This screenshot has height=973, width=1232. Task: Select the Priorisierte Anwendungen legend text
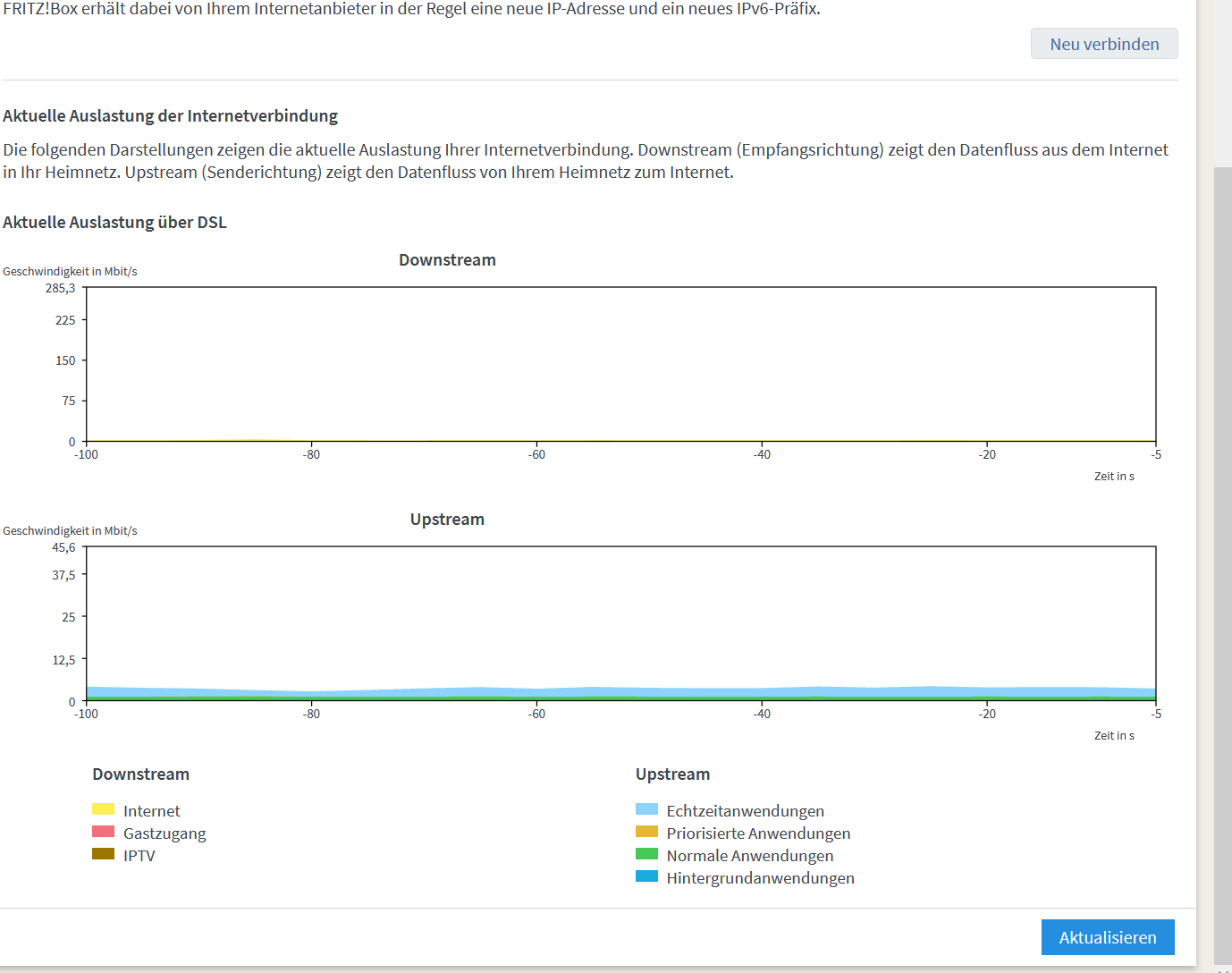[758, 833]
